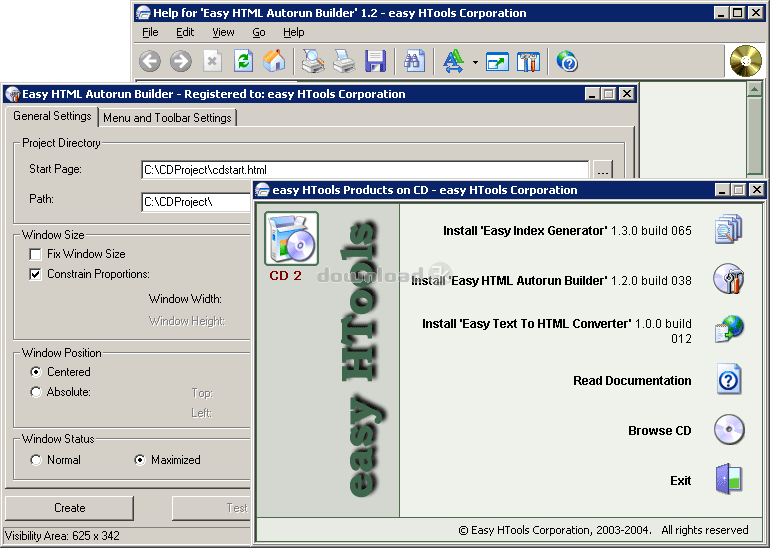
Task: Click the Autorun Builder title bar icon
Action: pos(13,94)
